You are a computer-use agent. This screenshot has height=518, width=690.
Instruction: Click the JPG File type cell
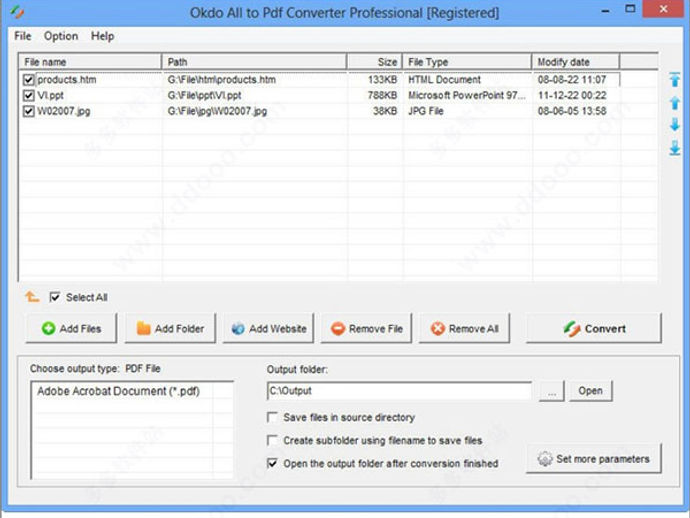(426, 111)
